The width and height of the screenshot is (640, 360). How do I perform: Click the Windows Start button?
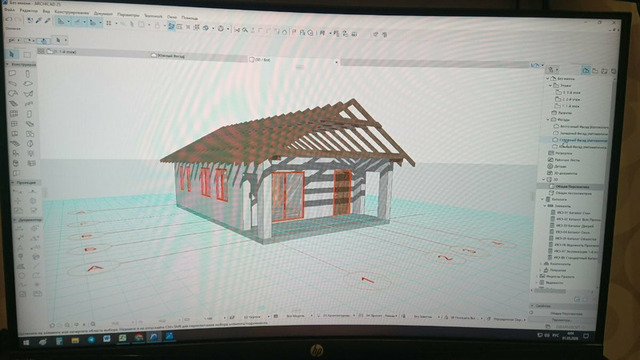(x=26, y=342)
